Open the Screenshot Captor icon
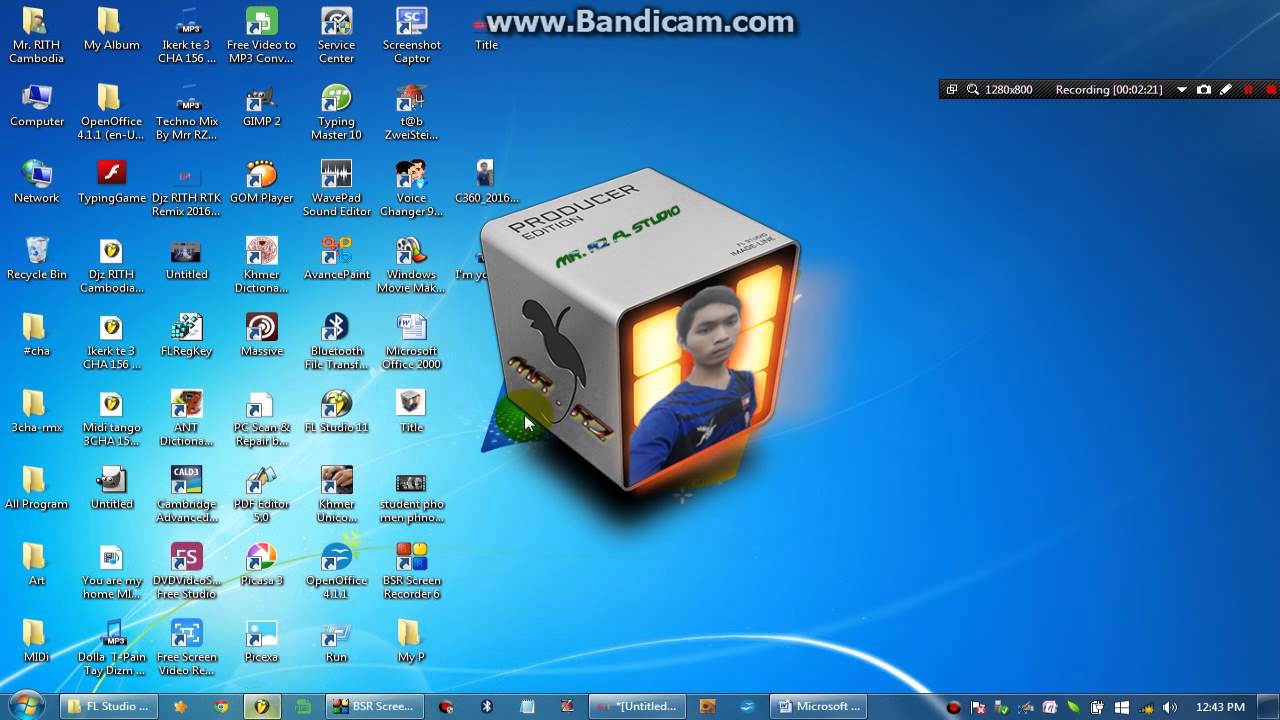 (x=411, y=36)
